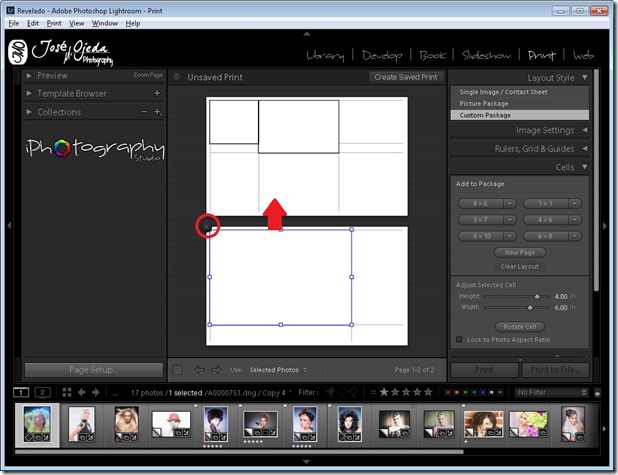Expand the Template Browser panel
The width and height of the screenshot is (618, 475).
pos(29,93)
